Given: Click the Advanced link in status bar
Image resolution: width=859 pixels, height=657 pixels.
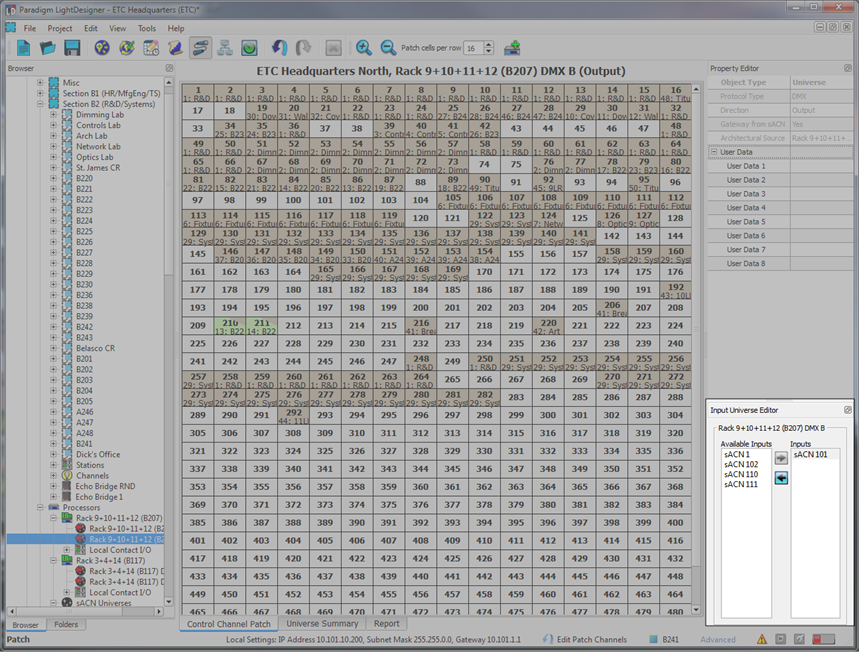Looking at the screenshot, I should (x=718, y=639).
